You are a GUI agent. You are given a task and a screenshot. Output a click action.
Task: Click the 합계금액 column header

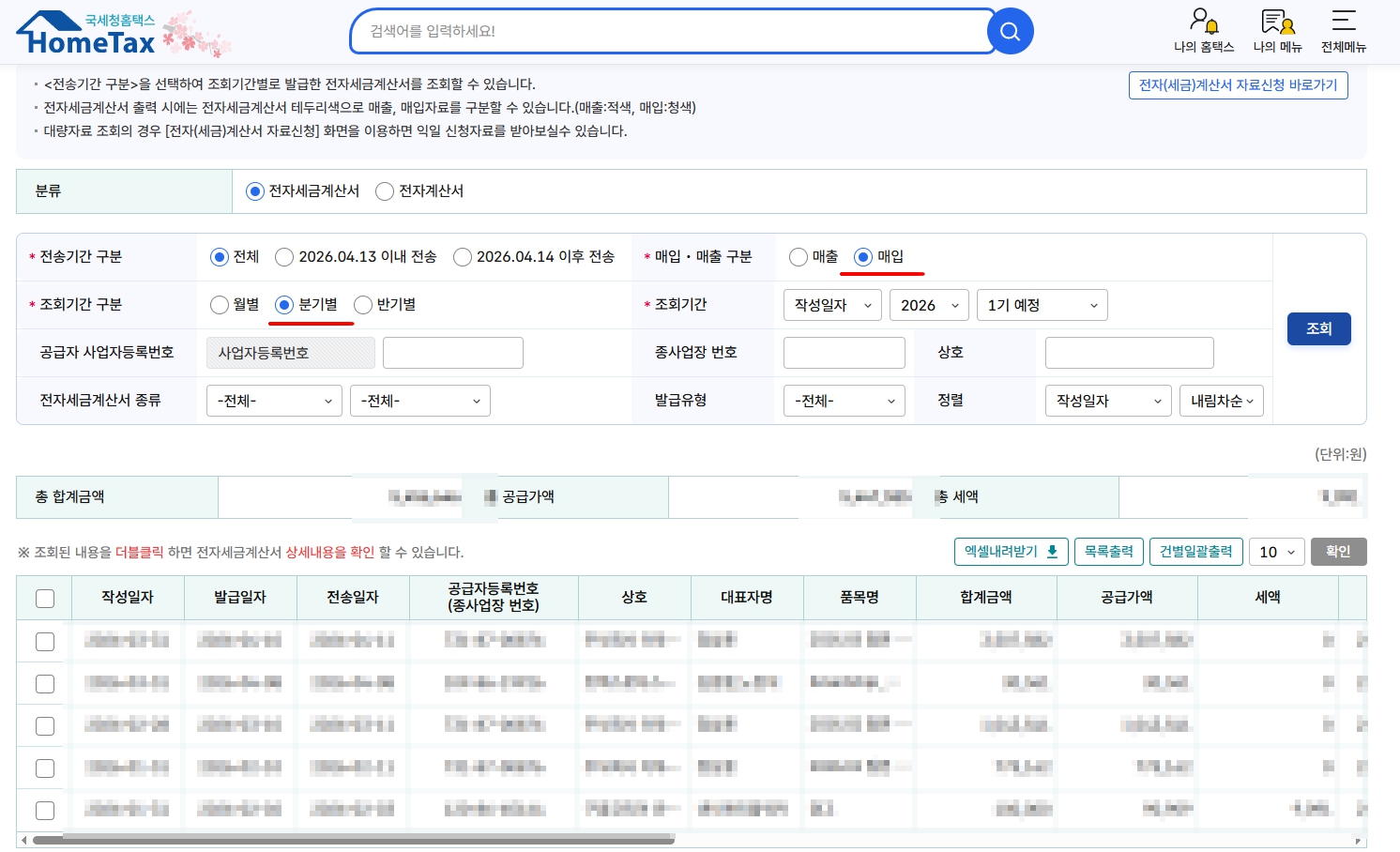click(986, 598)
